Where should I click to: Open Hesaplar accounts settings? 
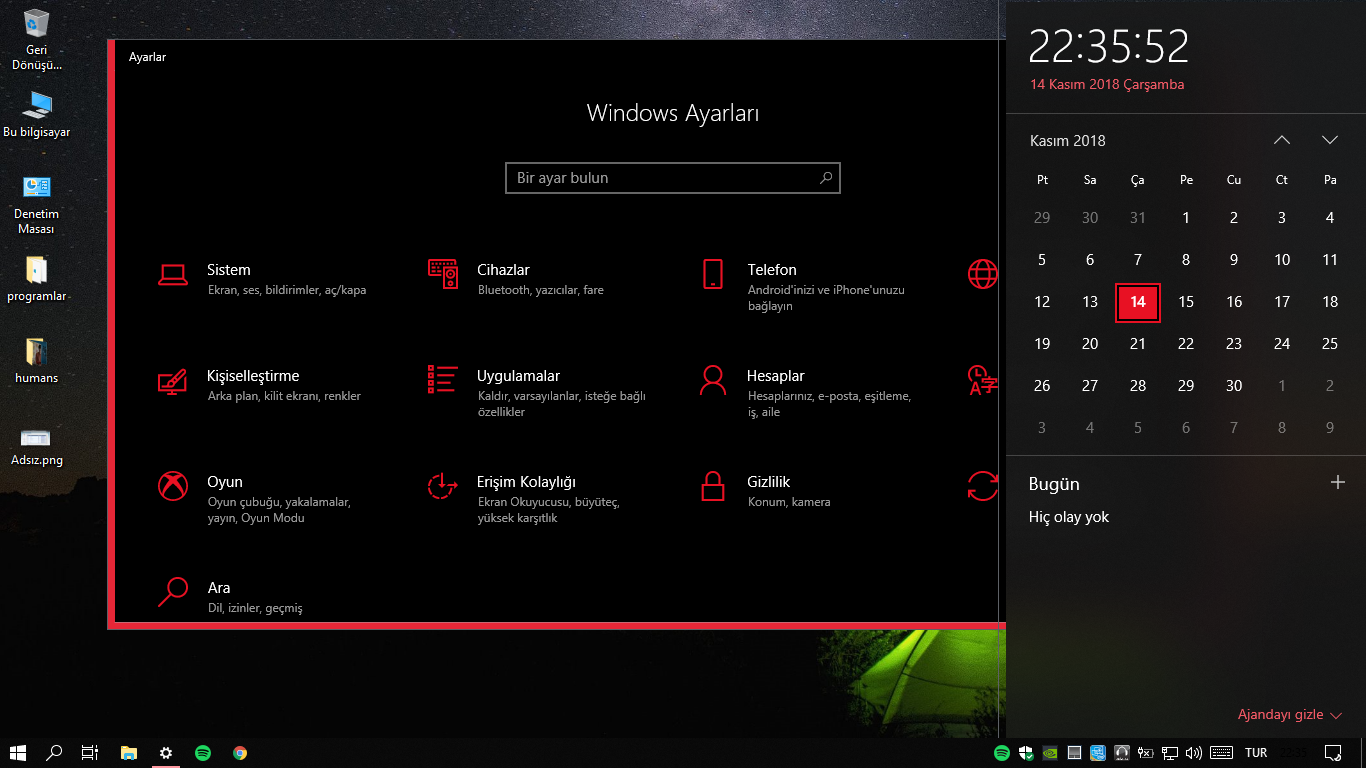(807, 392)
